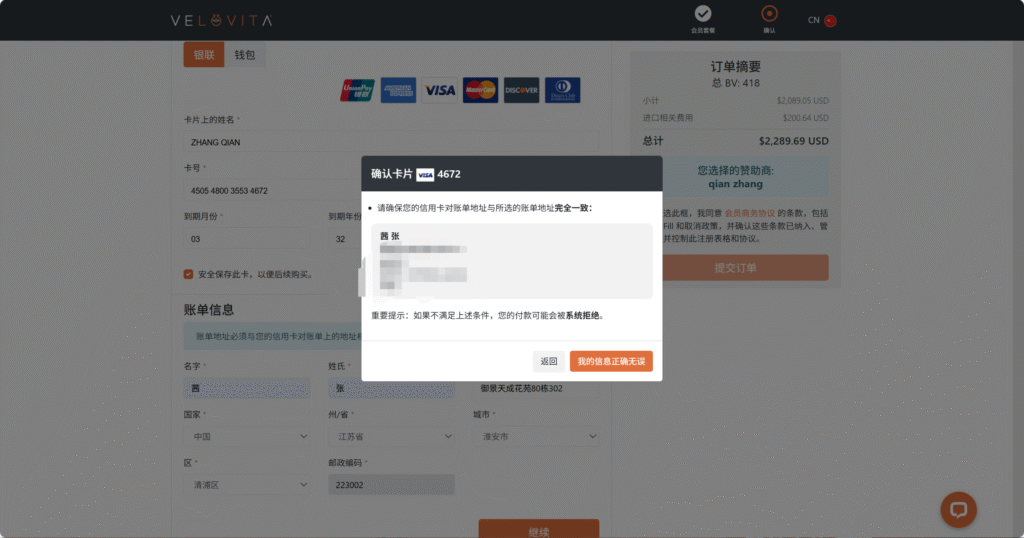Confirm with 我的信息正确无误 button

[611, 361]
